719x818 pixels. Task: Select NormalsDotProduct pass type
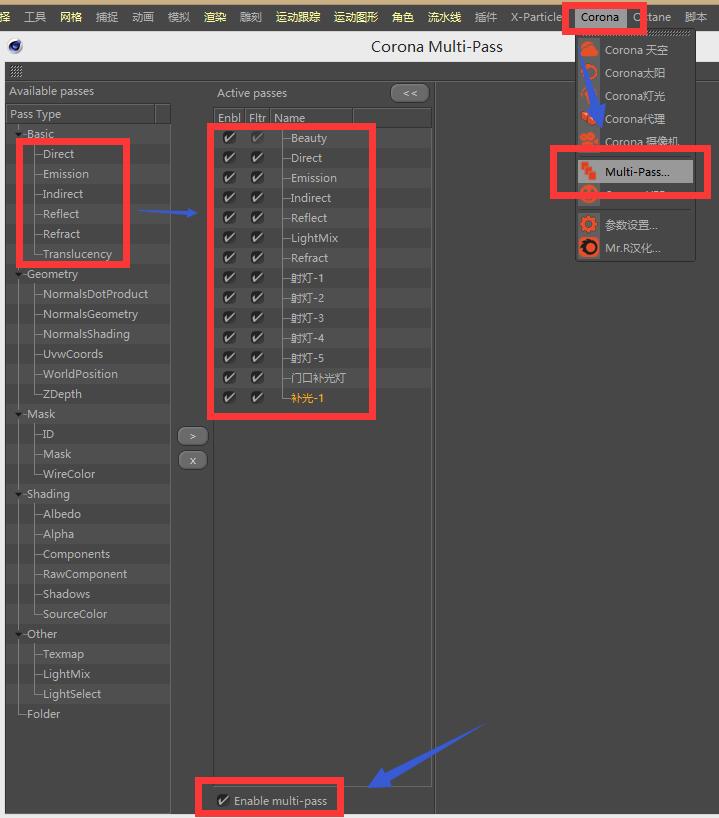[x=95, y=294]
